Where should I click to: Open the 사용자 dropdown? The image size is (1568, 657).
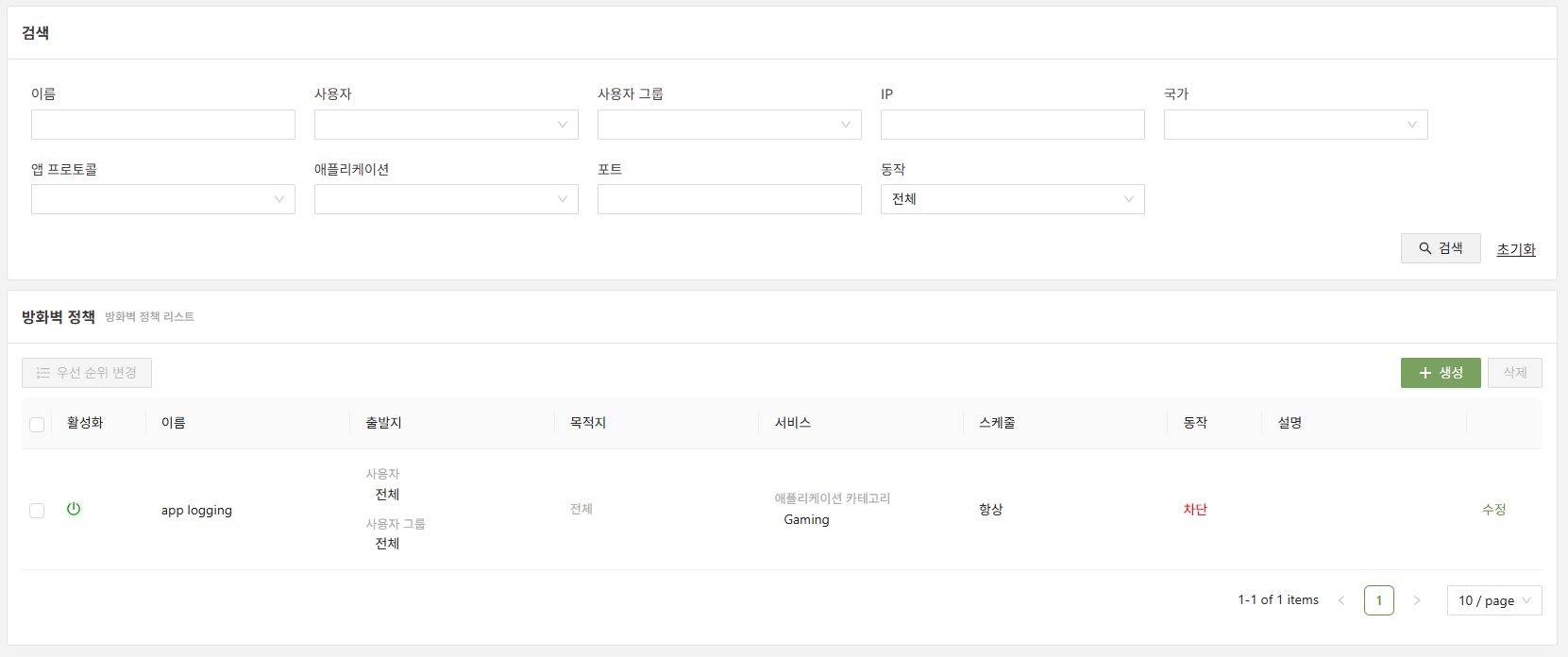tap(446, 125)
